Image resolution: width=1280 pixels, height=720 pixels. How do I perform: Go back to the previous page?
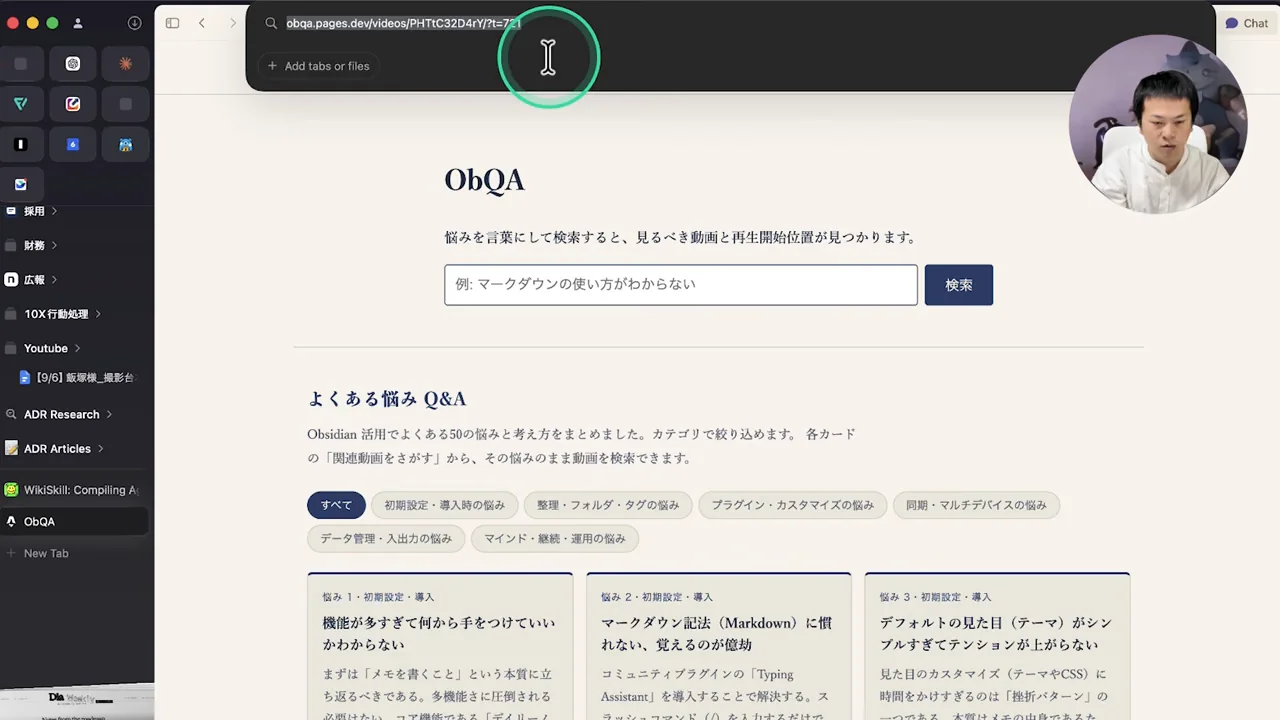[202, 23]
